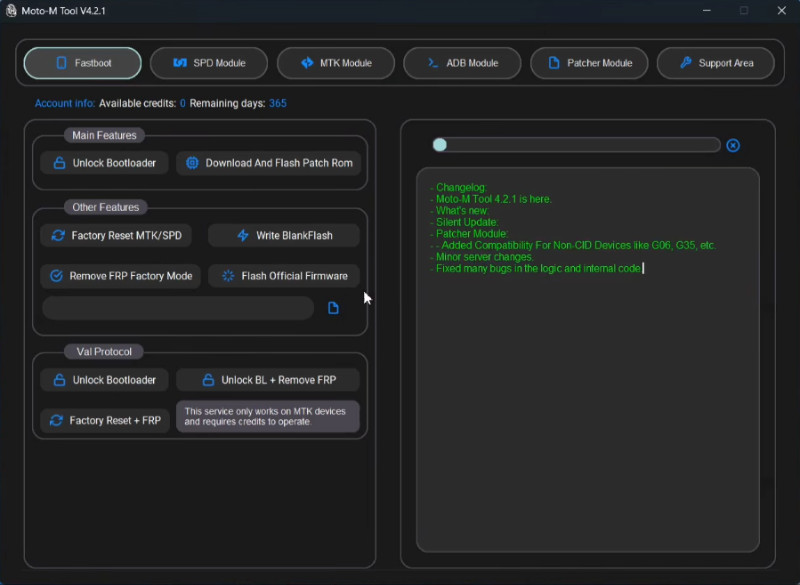Image resolution: width=800 pixels, height=585 pixels.
Task: Click the Available credits value 0
Action: (183, 104)
